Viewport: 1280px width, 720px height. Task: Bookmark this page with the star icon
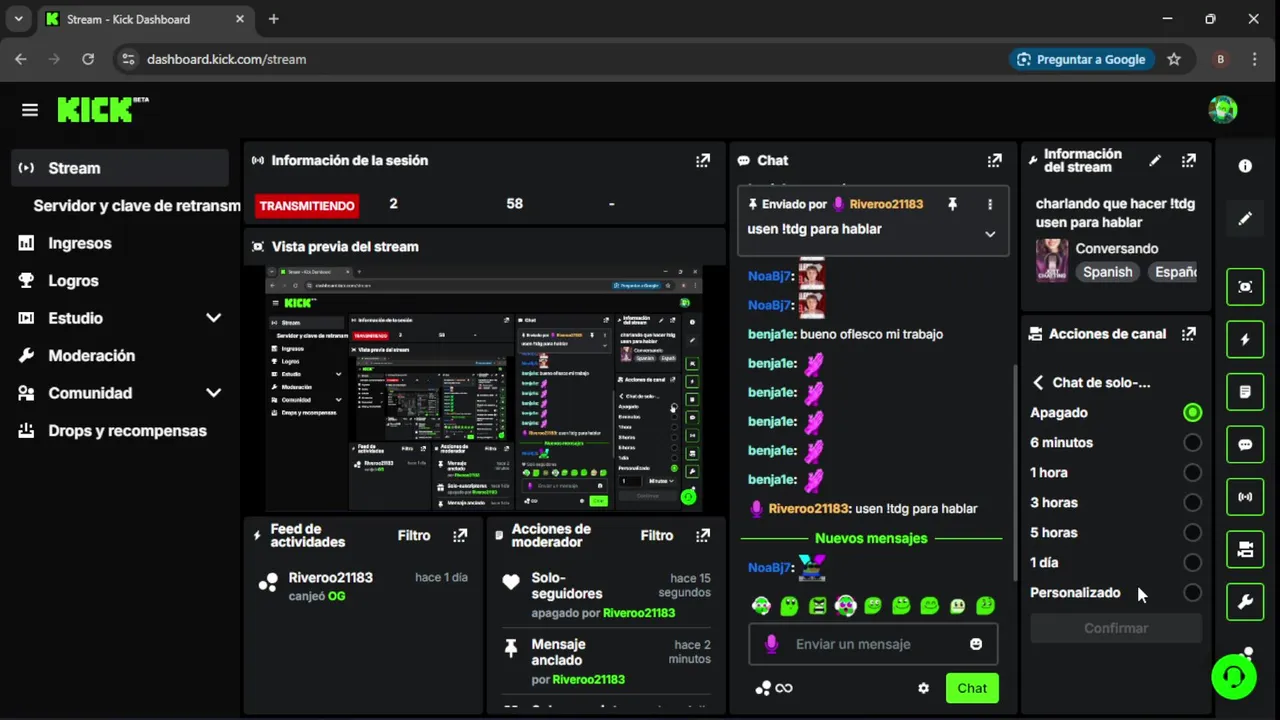click(1174, 59)
